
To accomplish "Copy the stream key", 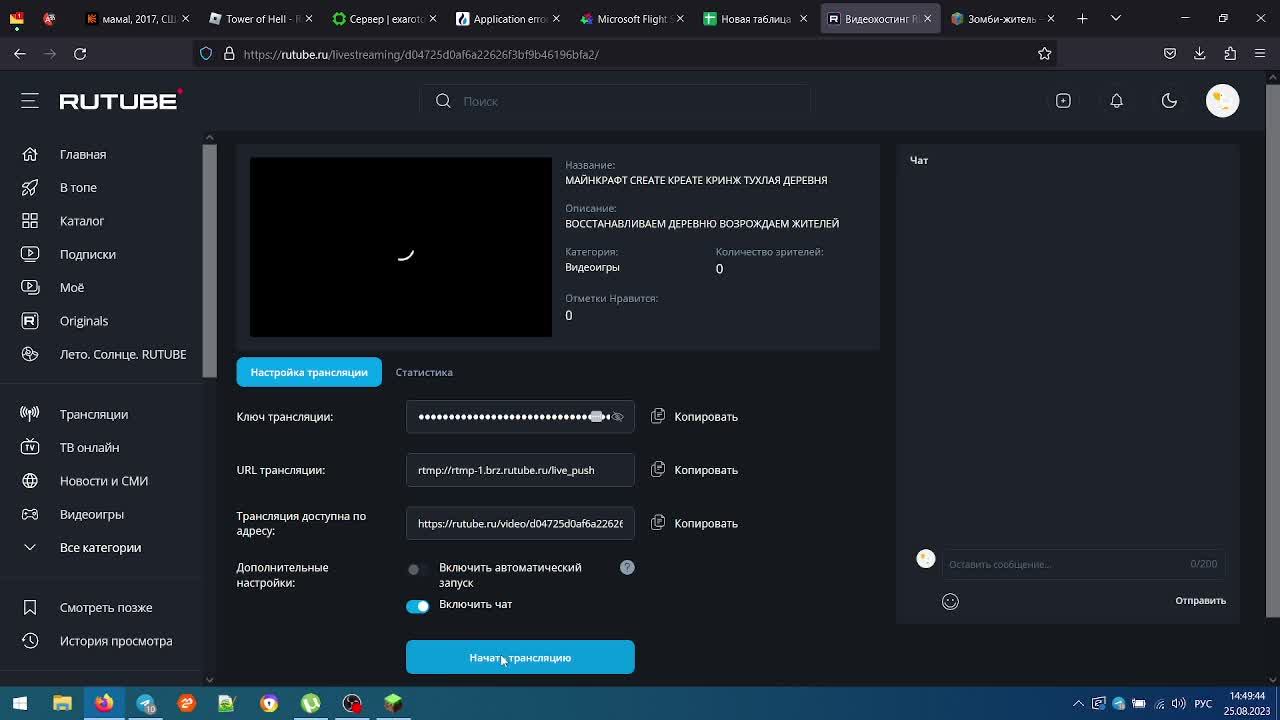I will [695, 417].
